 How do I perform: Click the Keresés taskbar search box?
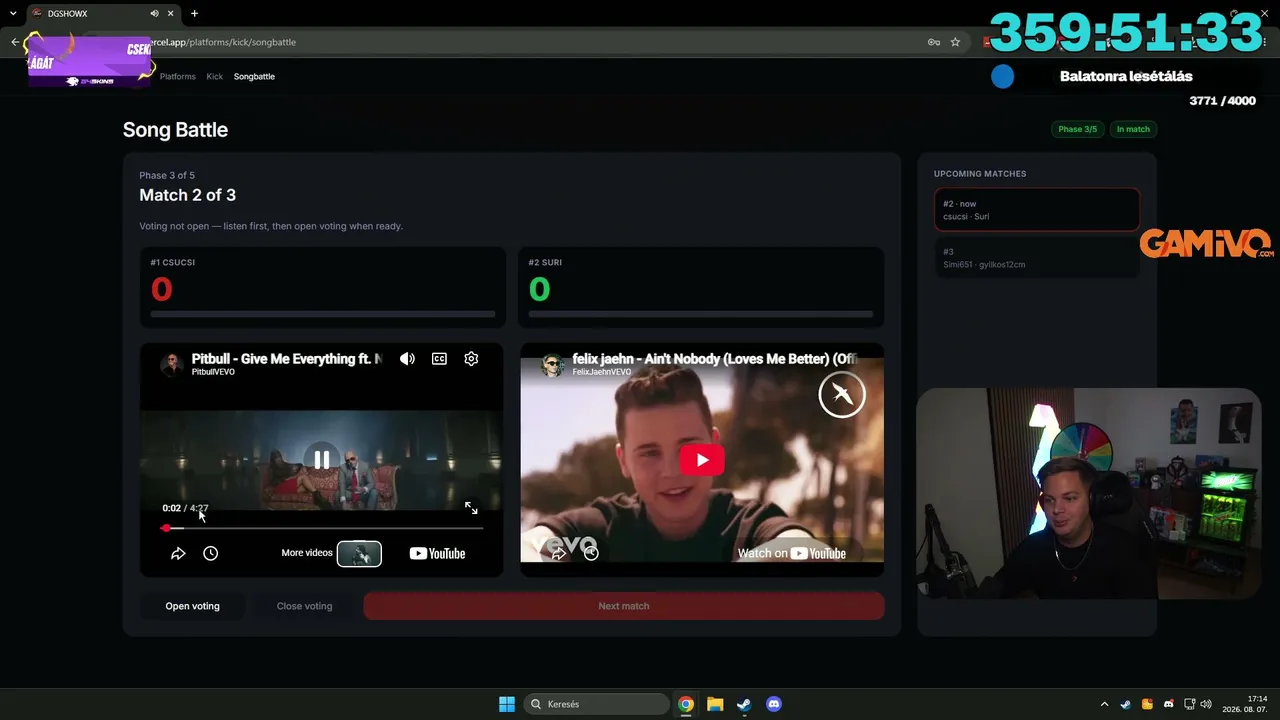597,704
